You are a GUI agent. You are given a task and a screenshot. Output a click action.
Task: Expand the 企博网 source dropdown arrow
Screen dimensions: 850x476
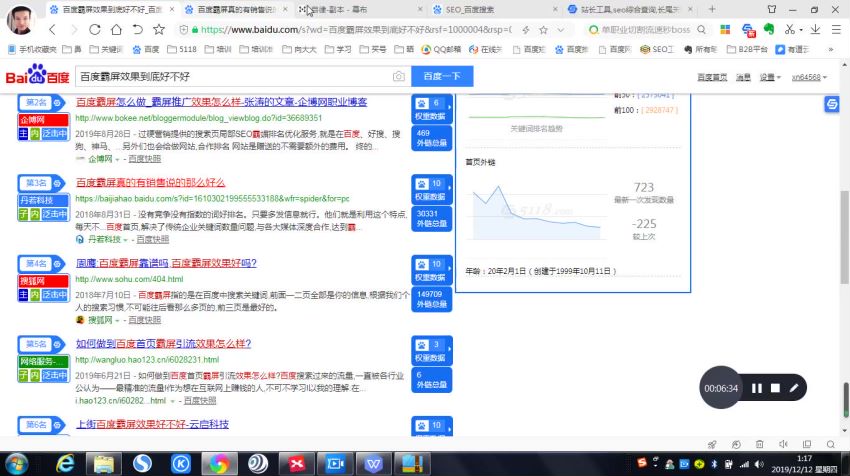118,159
